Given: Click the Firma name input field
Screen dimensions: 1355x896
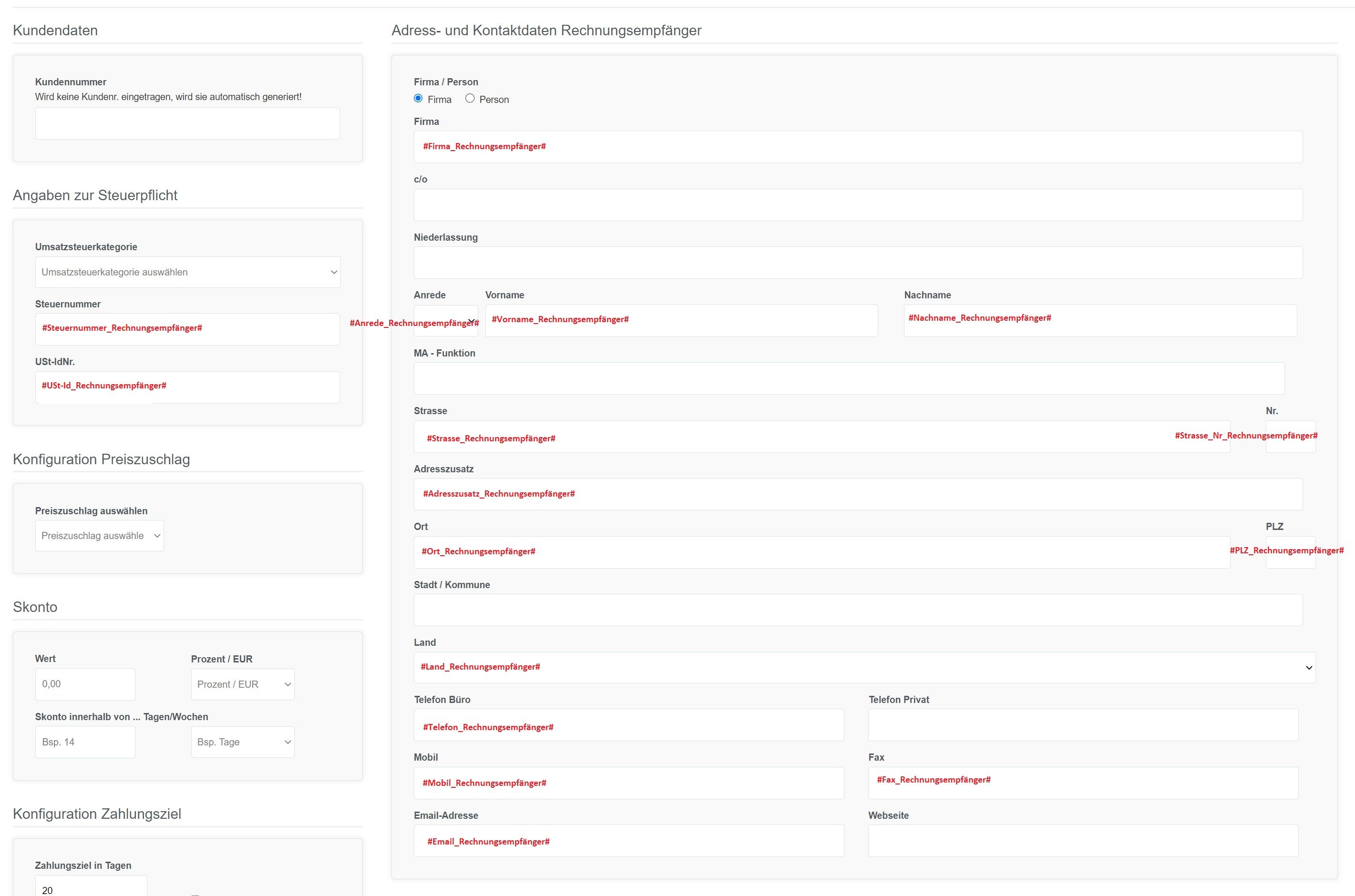Looking at the screenshot, I should pos(858,147).
